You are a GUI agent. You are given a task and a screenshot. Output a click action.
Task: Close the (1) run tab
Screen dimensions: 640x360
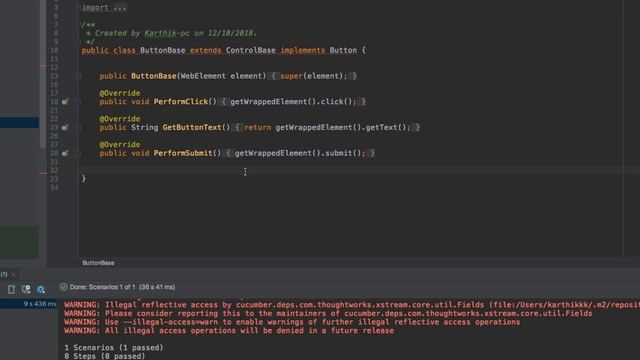(x=13, y=275)
